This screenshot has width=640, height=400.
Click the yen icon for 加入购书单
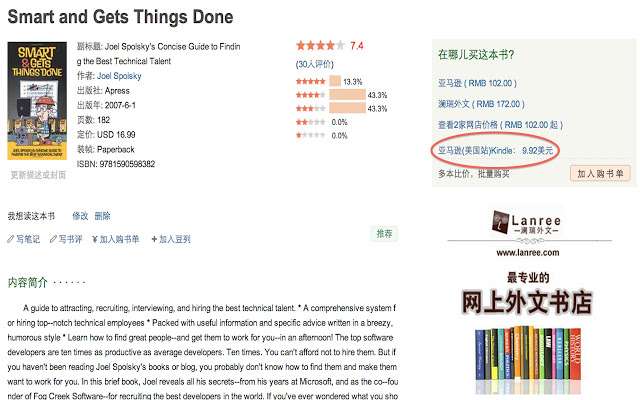click(95, 239)
